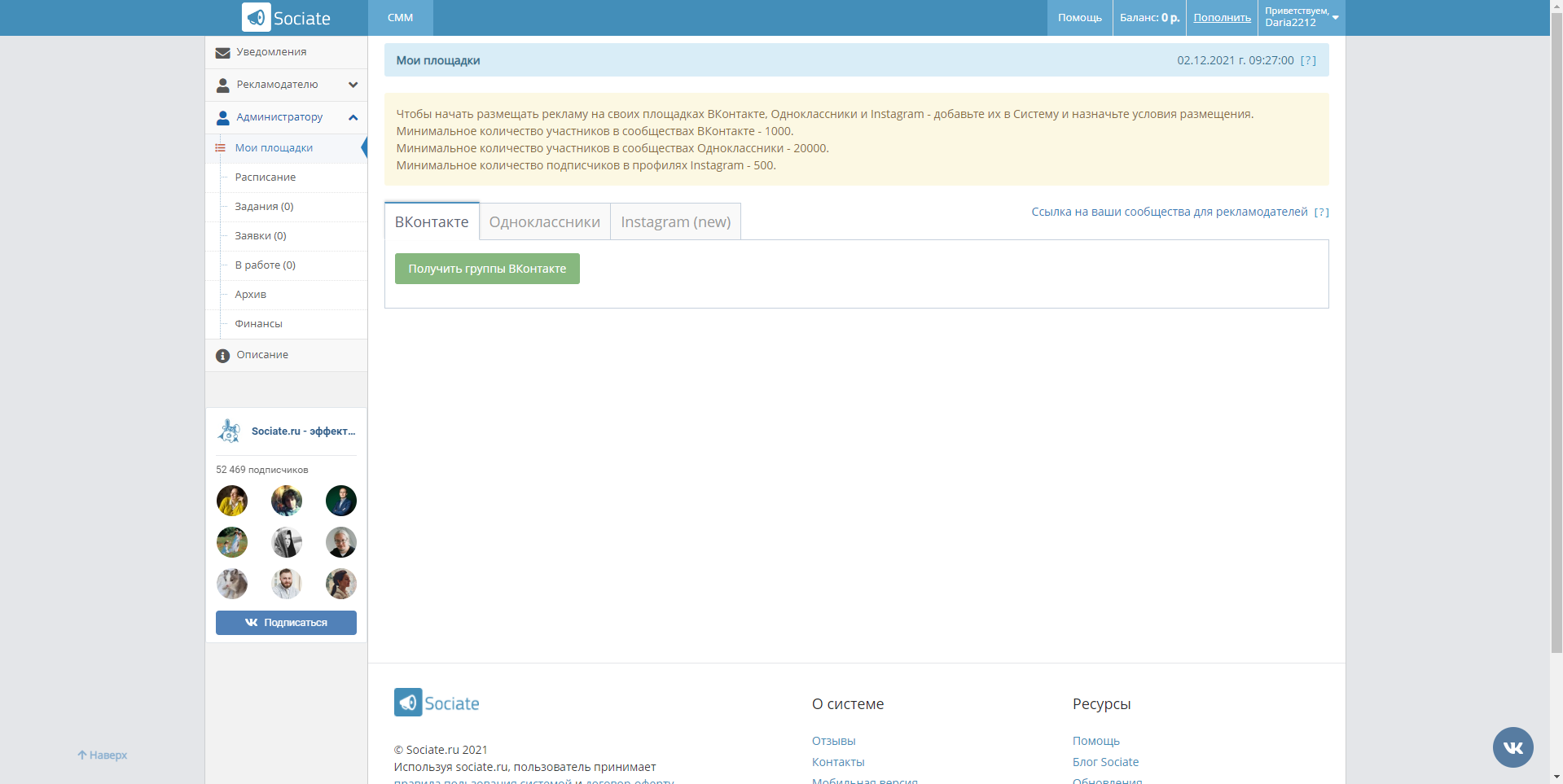Viewport: 1563px width, 784px height.
Task: Click the Пополнить balance link
Action: coord(1222,18)
